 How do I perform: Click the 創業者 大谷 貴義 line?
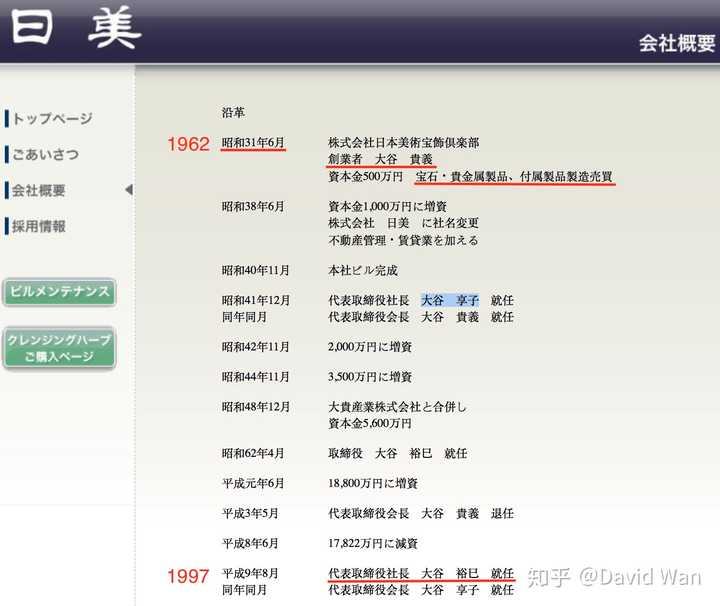[x=381, y=159]
